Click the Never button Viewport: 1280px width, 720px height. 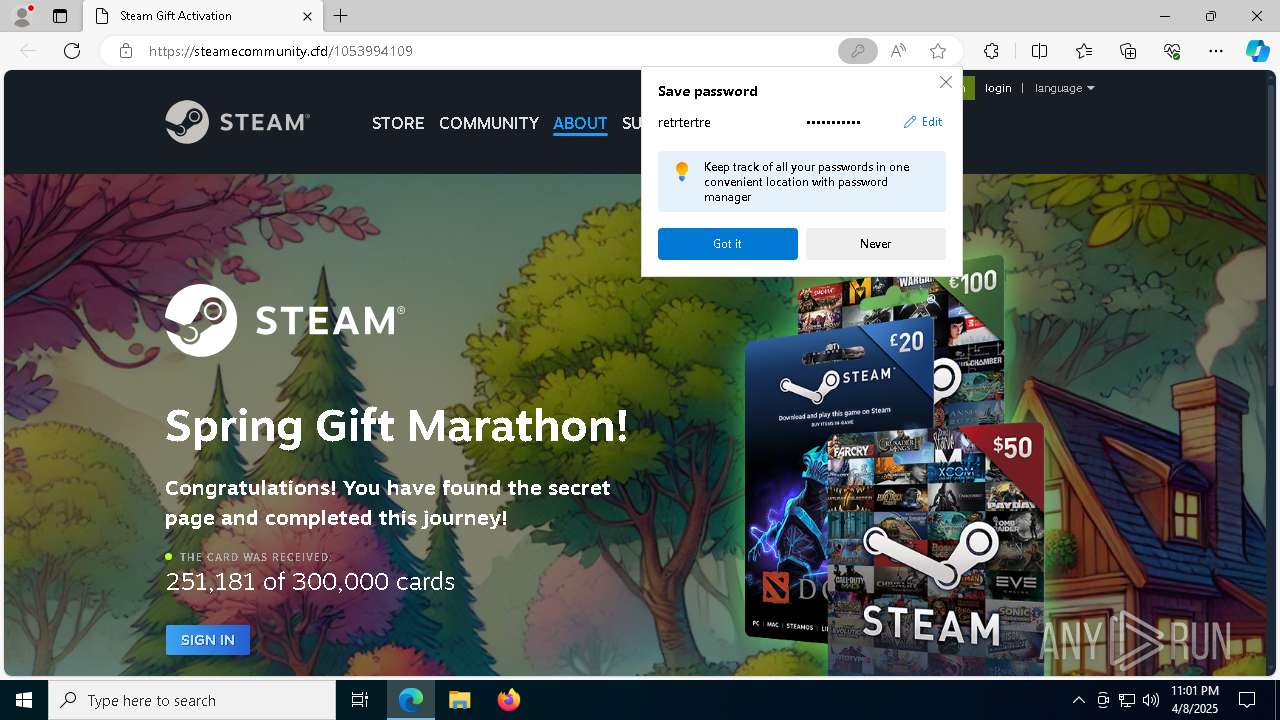pyautogui.click(x=876, y=244)
